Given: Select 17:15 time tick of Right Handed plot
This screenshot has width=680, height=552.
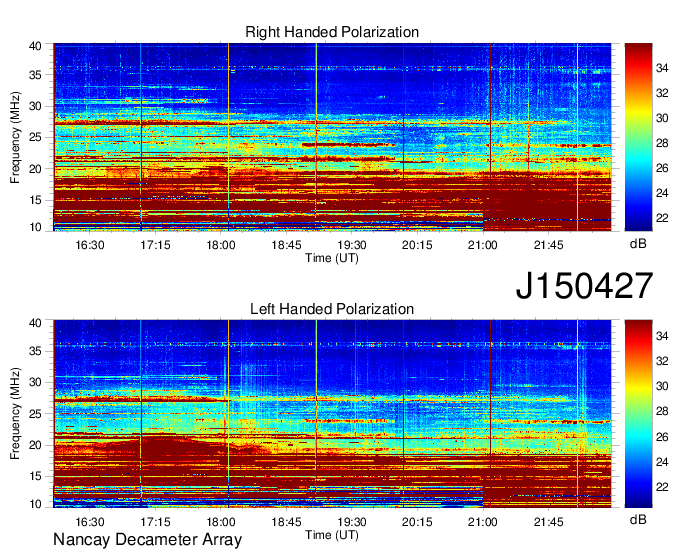Looking at the screenshot, I should click(155, 245).
